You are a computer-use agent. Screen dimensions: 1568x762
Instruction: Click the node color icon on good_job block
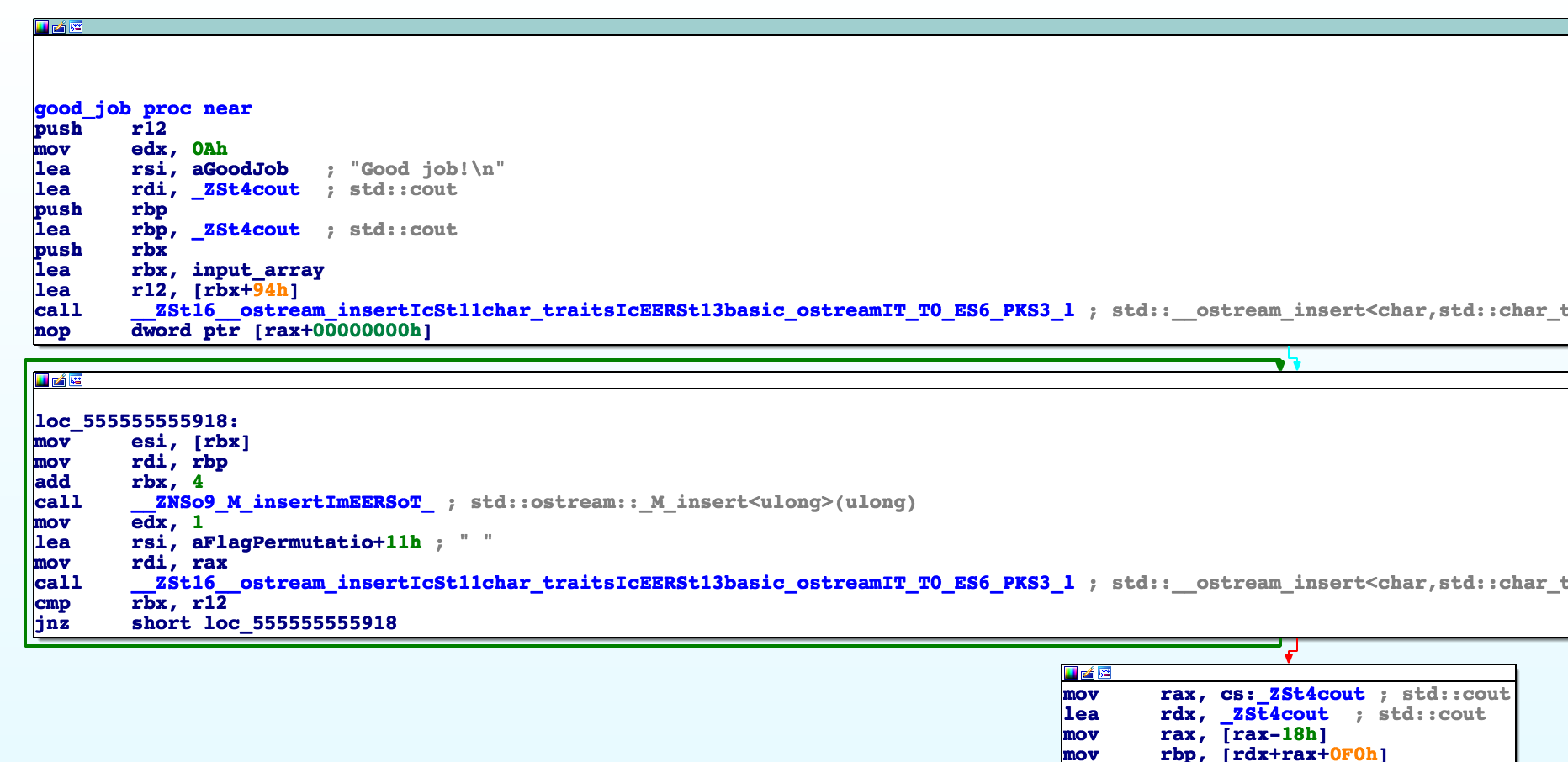tap(41, 27)
